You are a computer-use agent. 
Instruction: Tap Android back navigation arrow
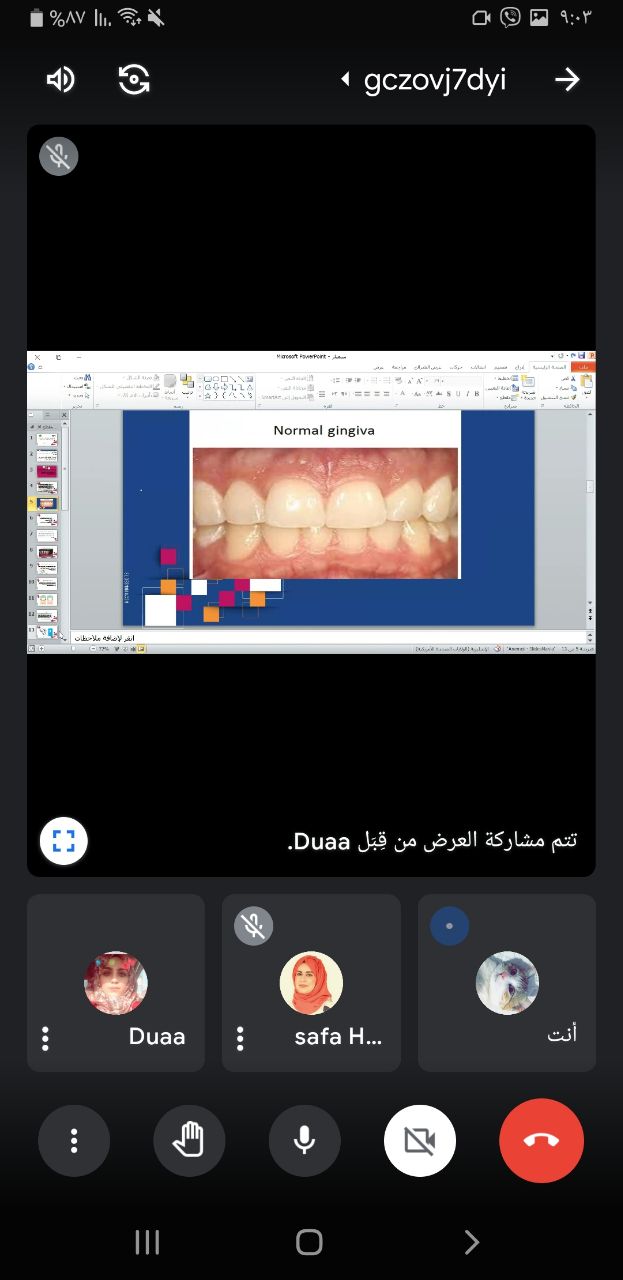pyautogui.click(x=471, y=1242)
